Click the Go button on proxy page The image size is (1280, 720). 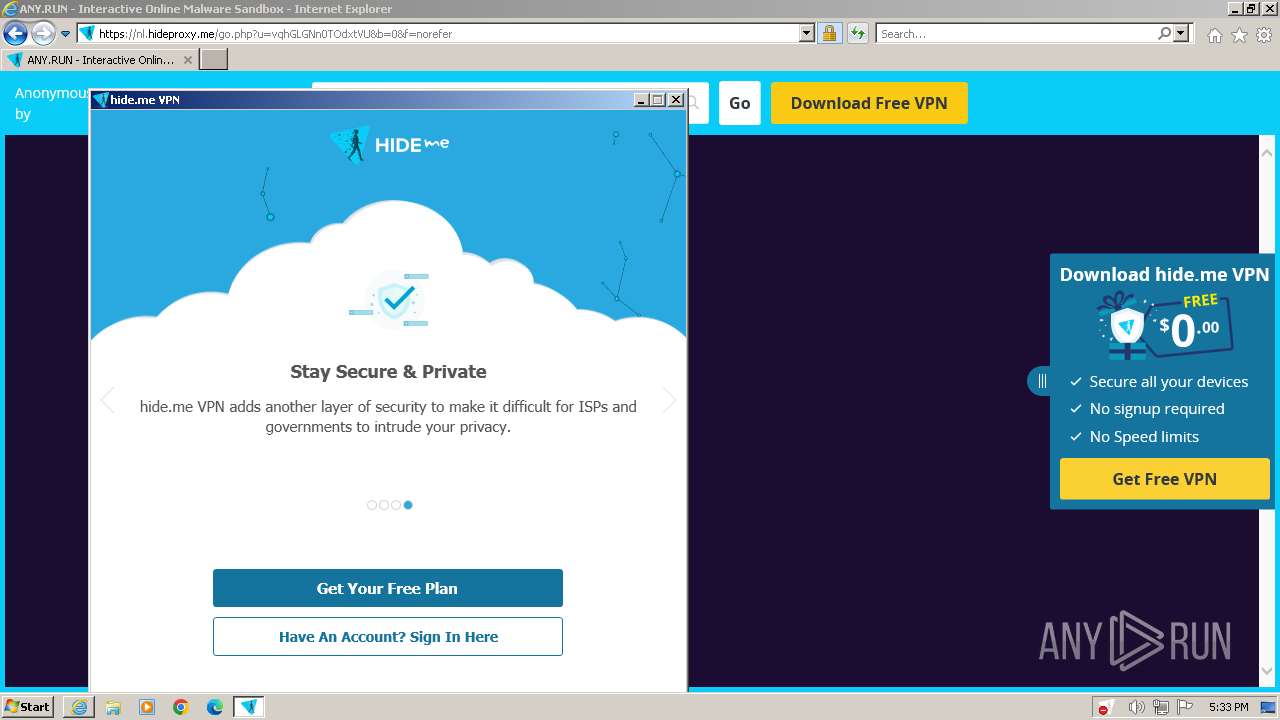740,103
